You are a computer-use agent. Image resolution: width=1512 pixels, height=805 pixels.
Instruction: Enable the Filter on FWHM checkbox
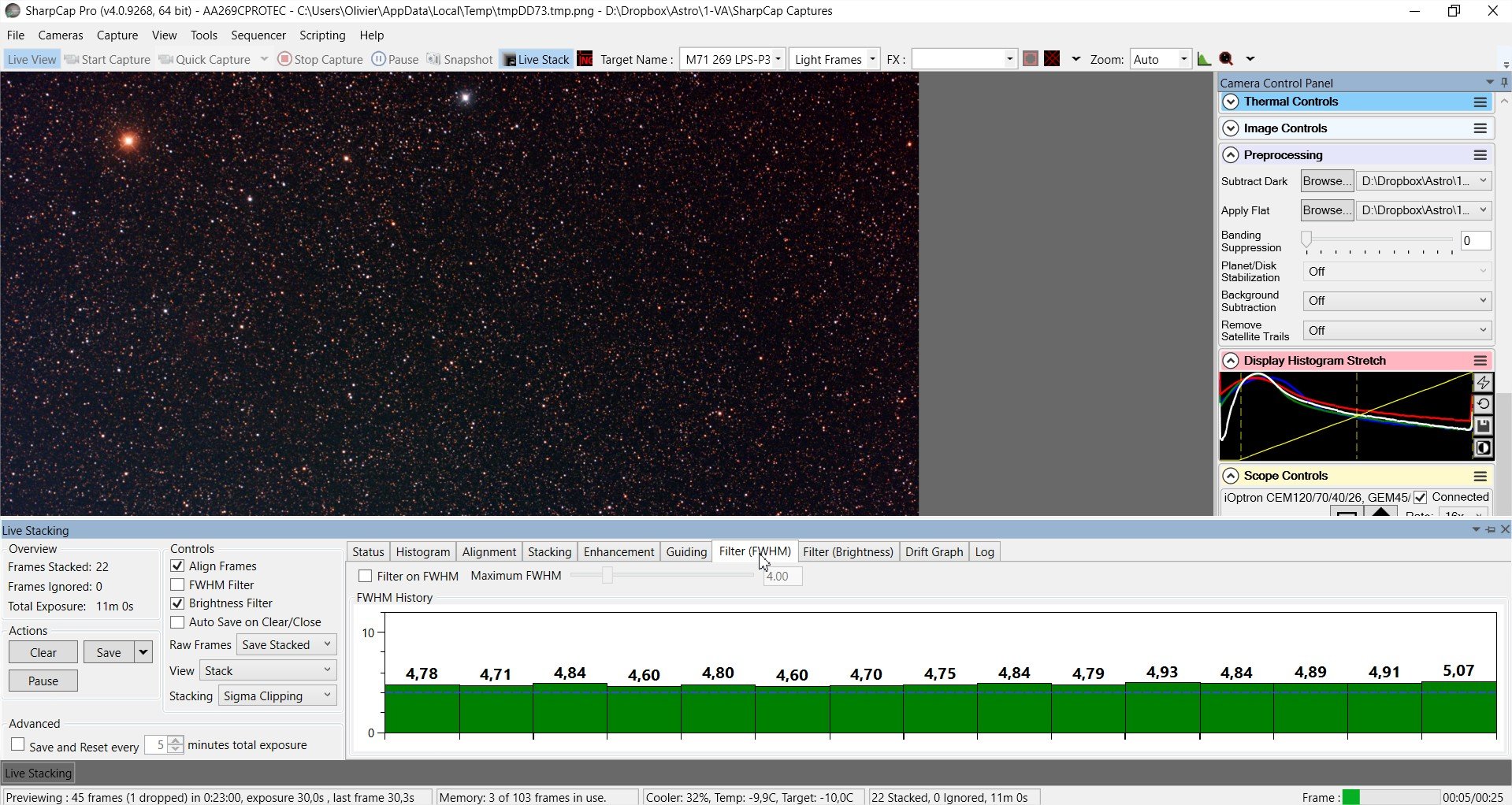(x=366, y=576)
